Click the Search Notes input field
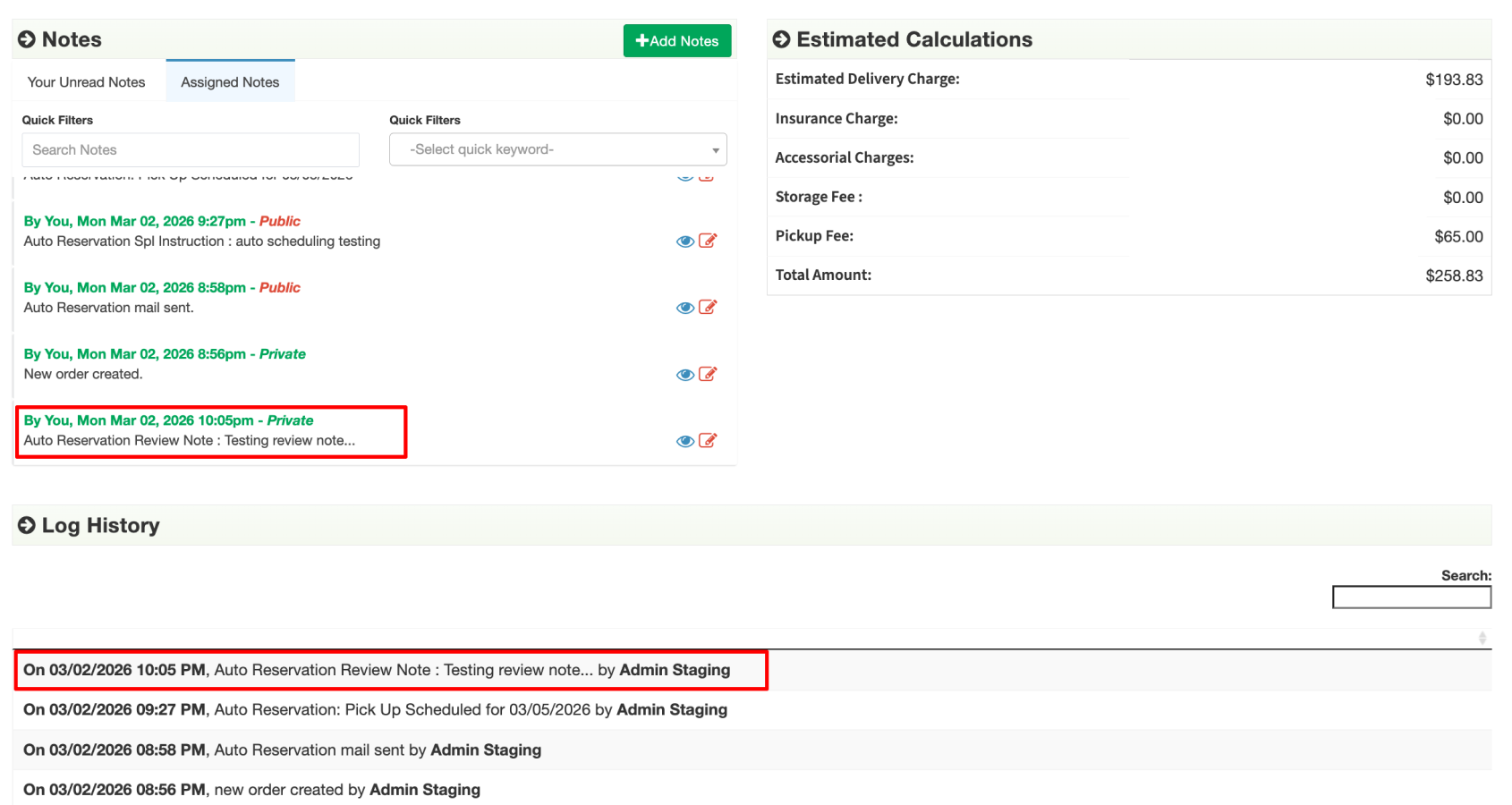 191,150
